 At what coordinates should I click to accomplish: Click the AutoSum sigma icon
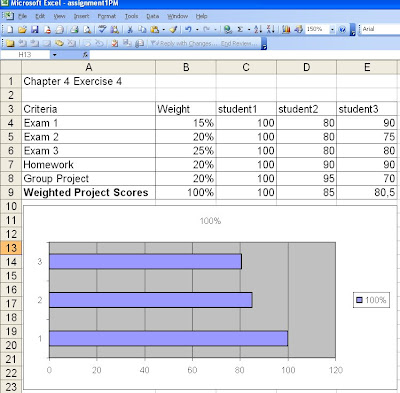click(240, 30)
